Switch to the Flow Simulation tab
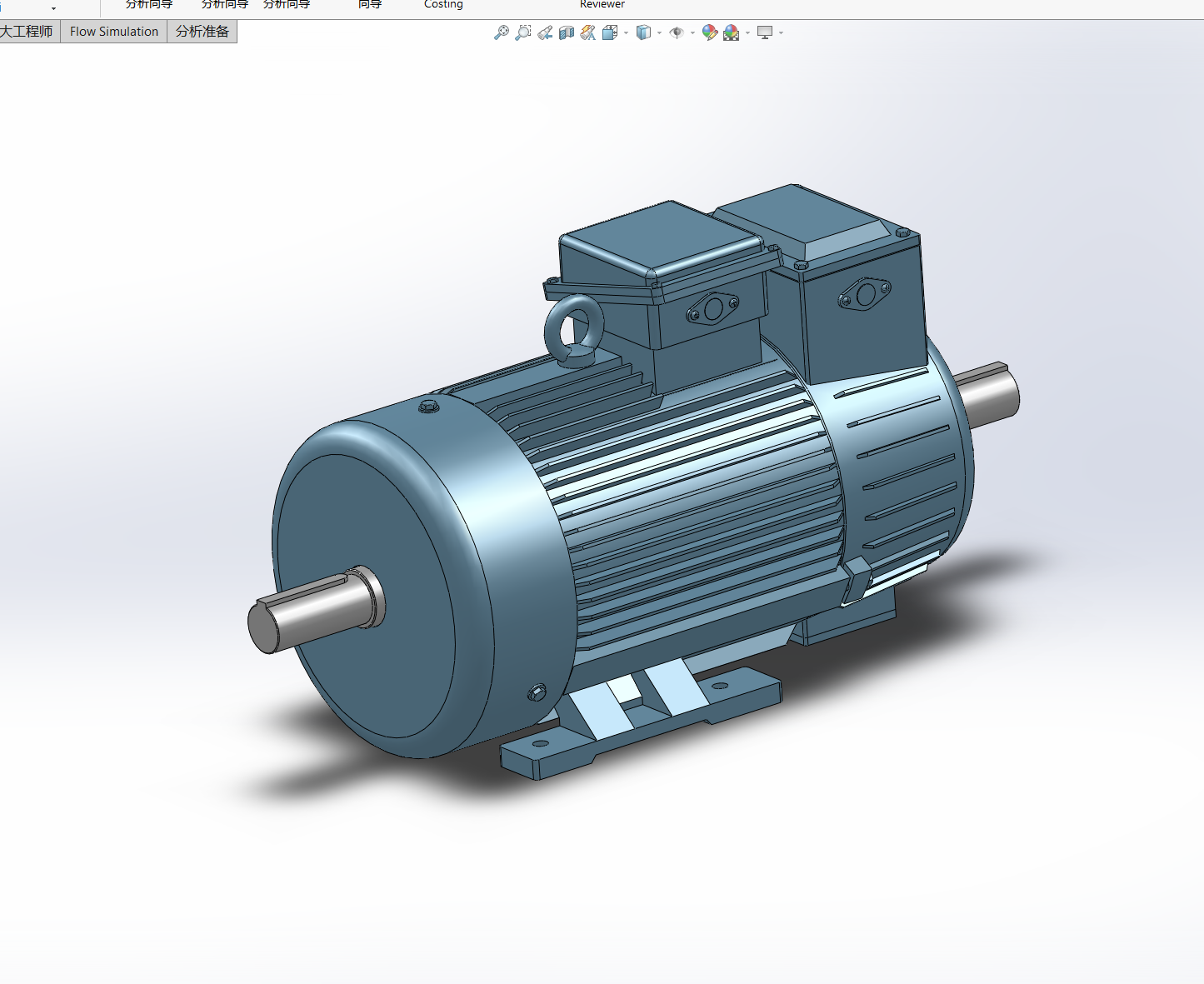Viewport: 1204px width, 984px height. coord(114,32)
